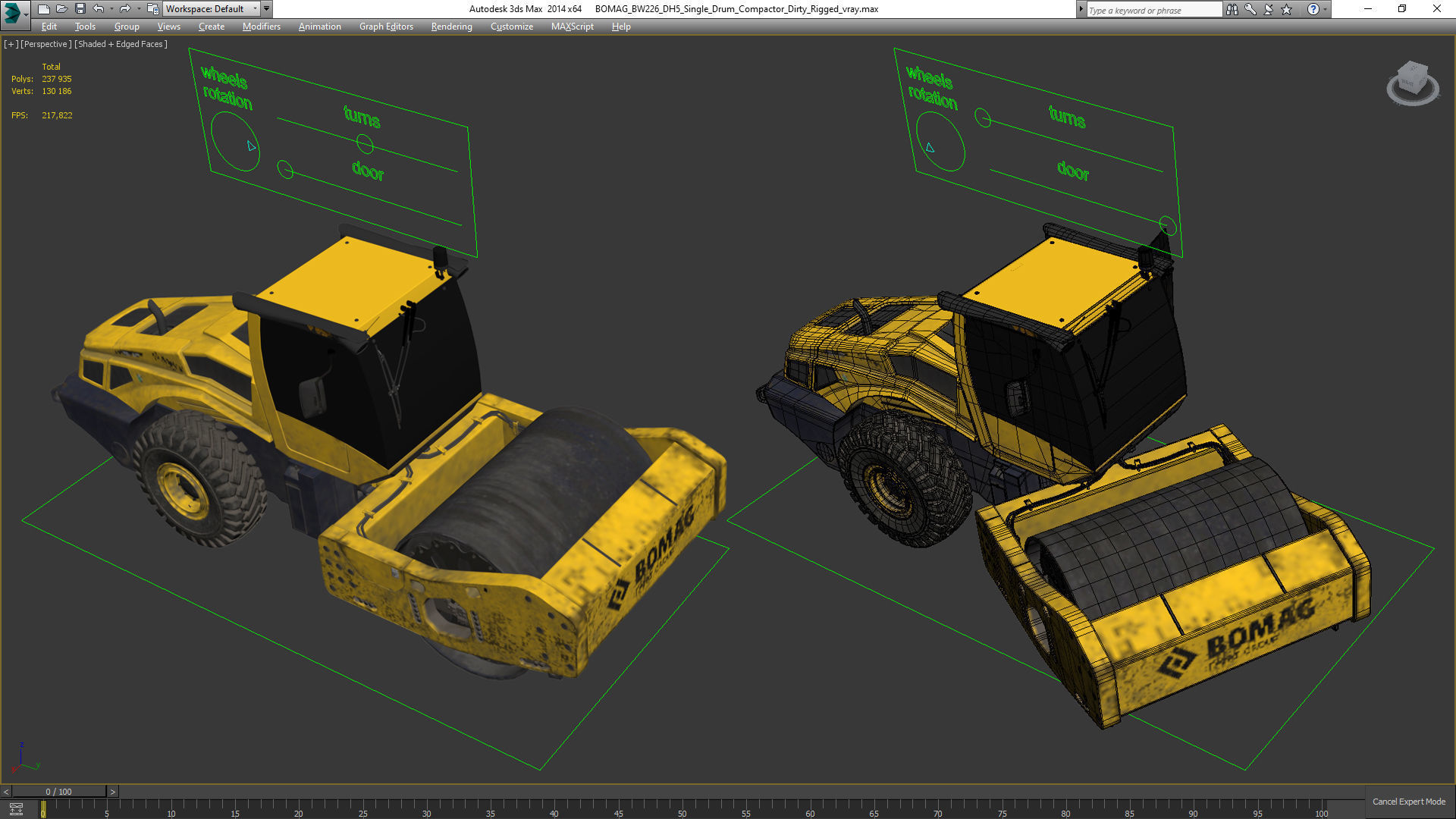
Task: Click previous frame arrow on time slider
Action: (6, 792)
